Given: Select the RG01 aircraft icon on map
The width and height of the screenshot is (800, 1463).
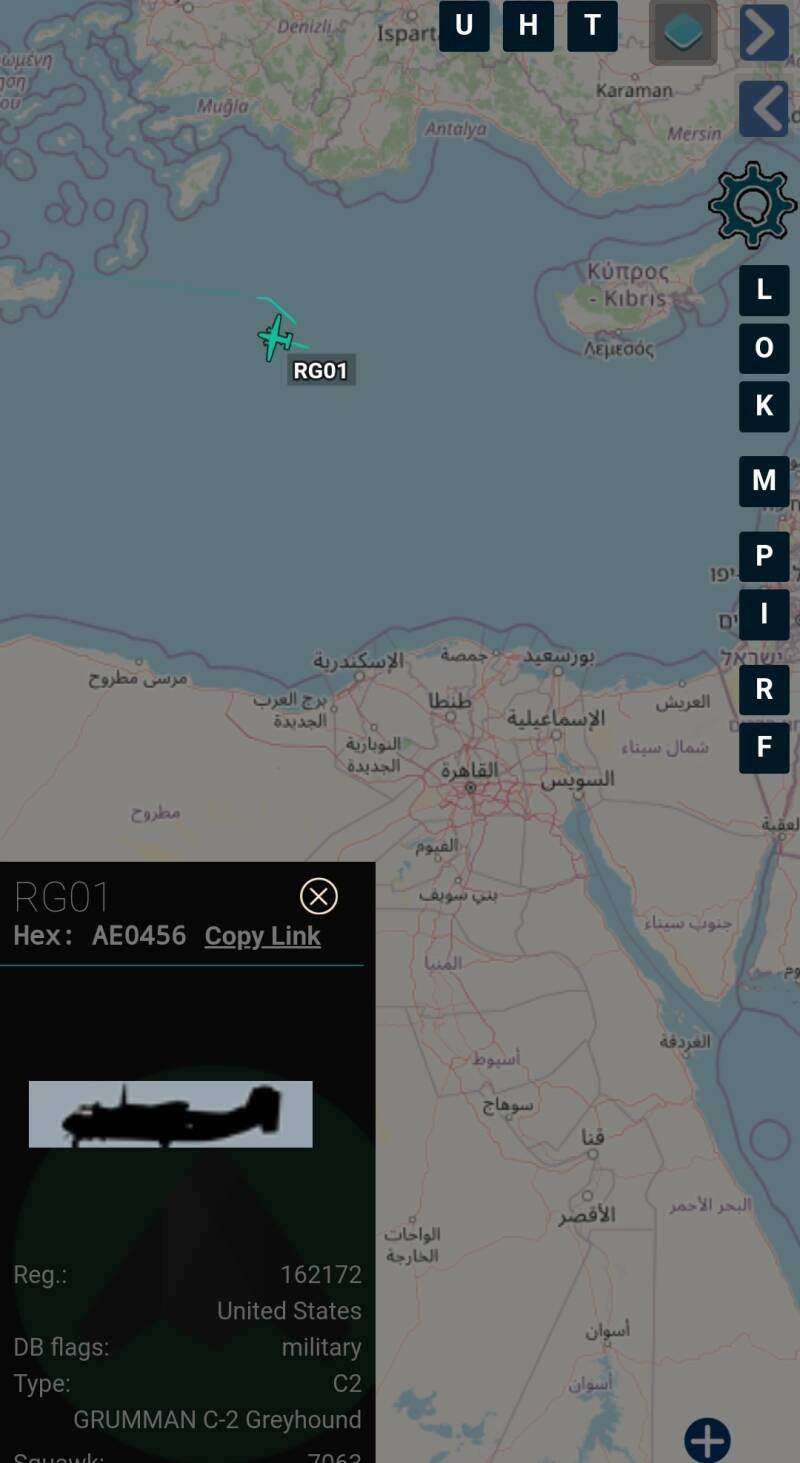Looking at the screenshot, I should tap(275, 338).
